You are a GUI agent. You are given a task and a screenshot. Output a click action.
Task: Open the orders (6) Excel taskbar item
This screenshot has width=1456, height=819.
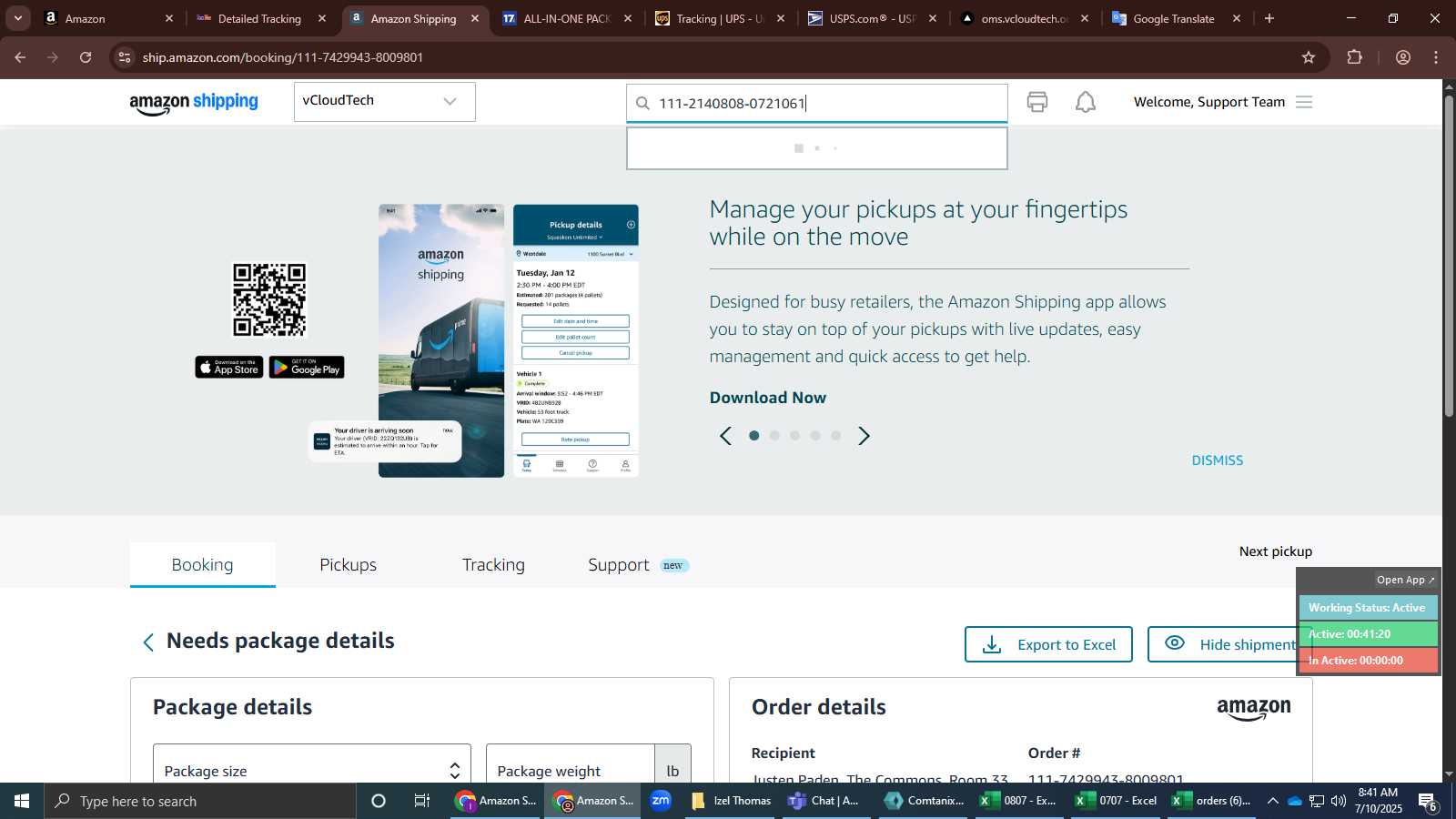(1211, 801)
